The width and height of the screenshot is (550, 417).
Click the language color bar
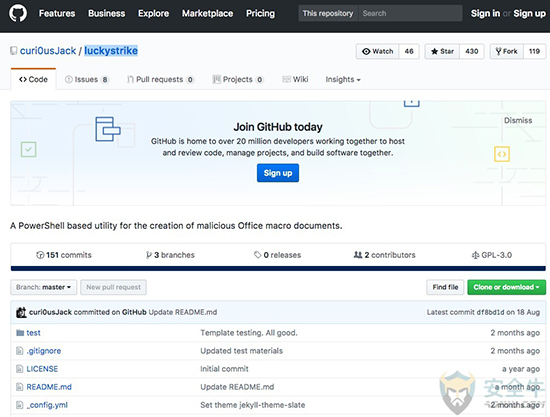click(278, 269)
